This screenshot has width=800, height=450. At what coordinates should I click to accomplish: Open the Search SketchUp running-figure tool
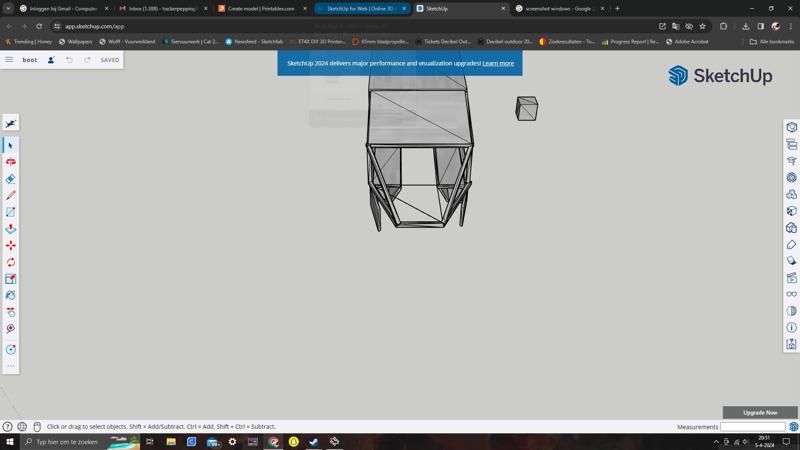click(x=11, y=123)
